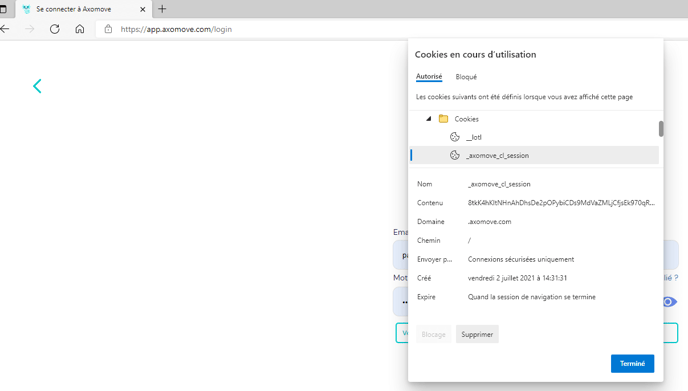The height and width of the screenshot is (391, 688).
Task: Open the tab actions menu icon
Action: point(3,9)
